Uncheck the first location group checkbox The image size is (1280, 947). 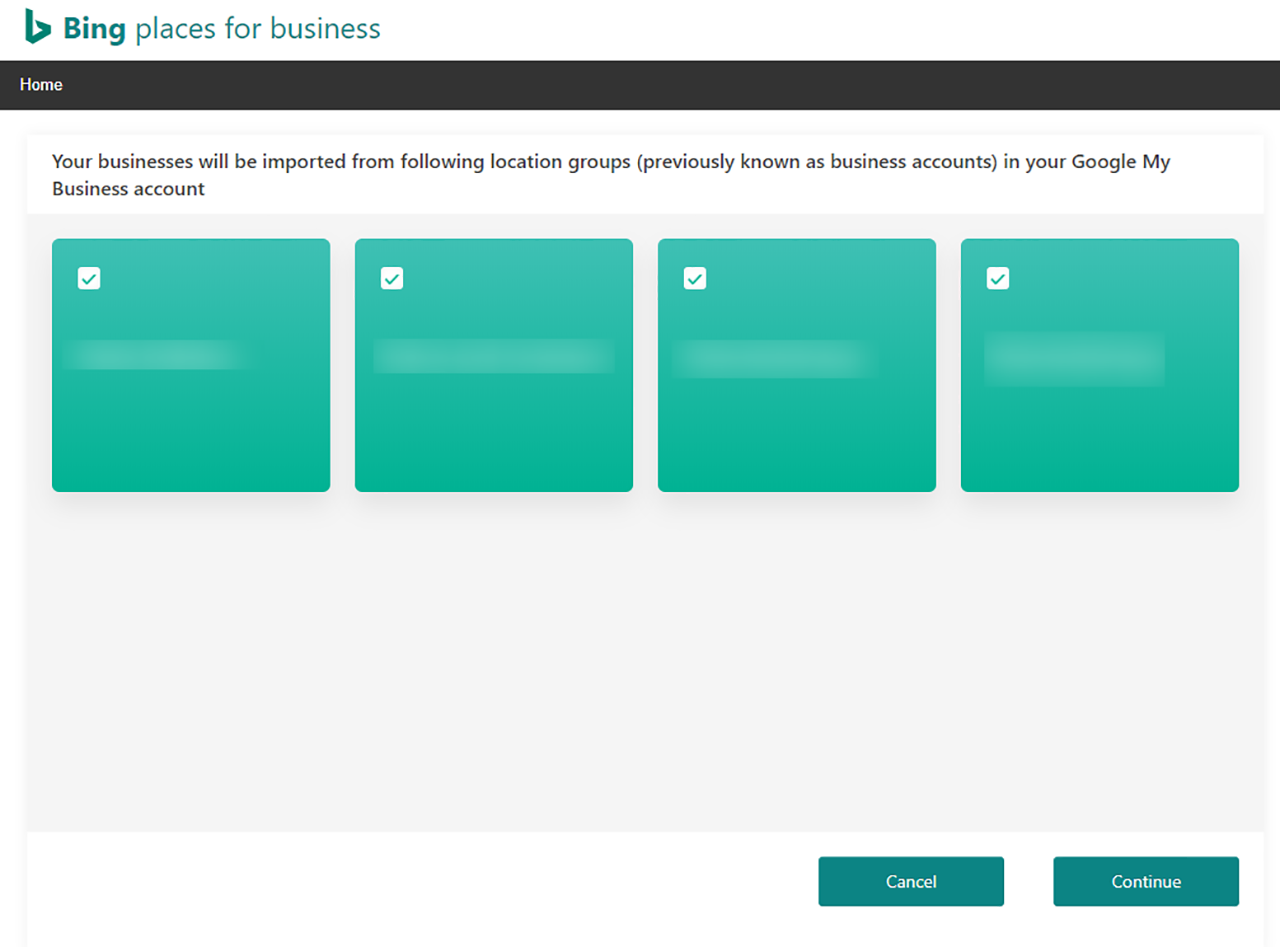pyautogui.click(x=89, y=278)
